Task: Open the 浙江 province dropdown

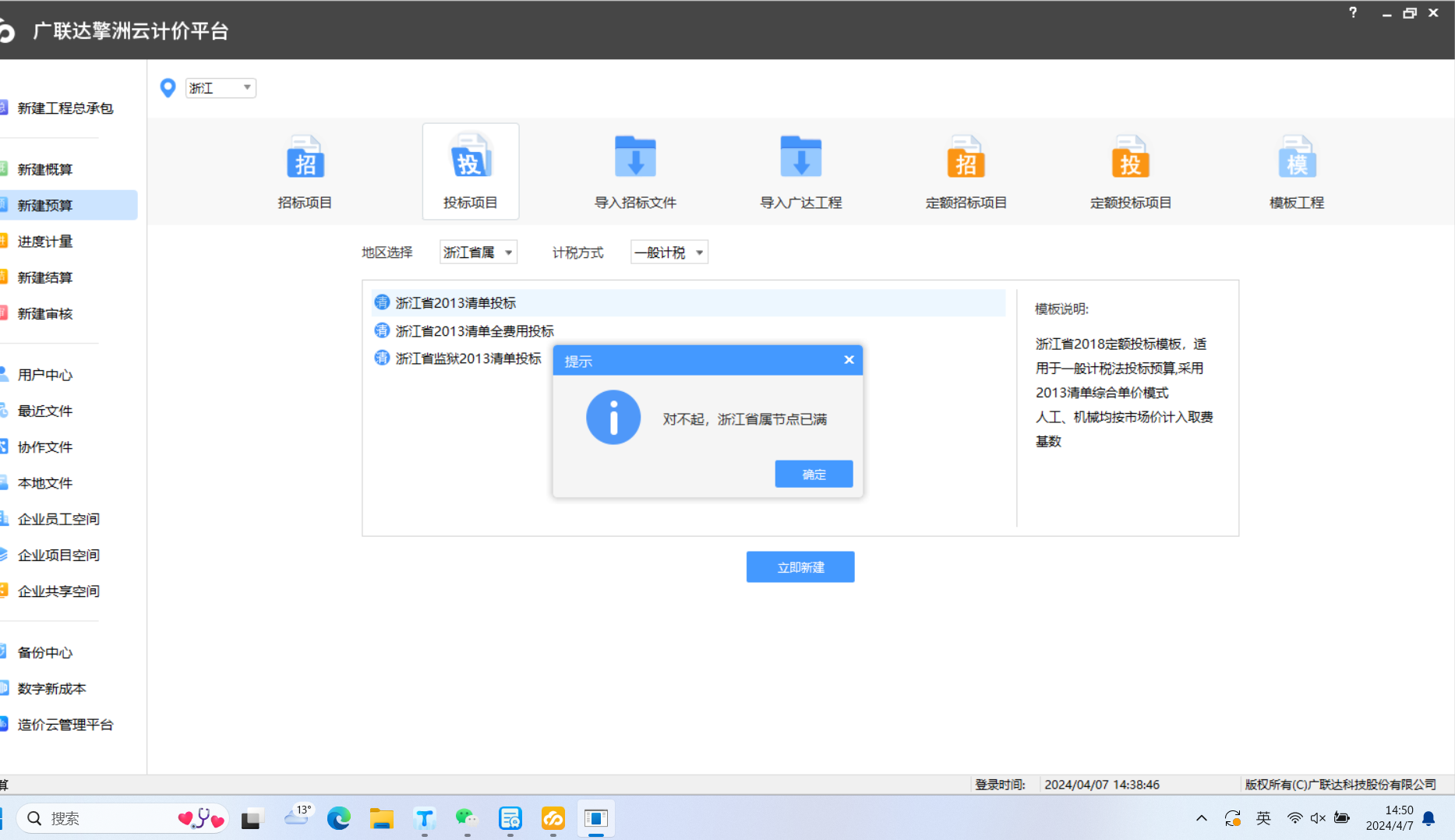Action: 221,88
